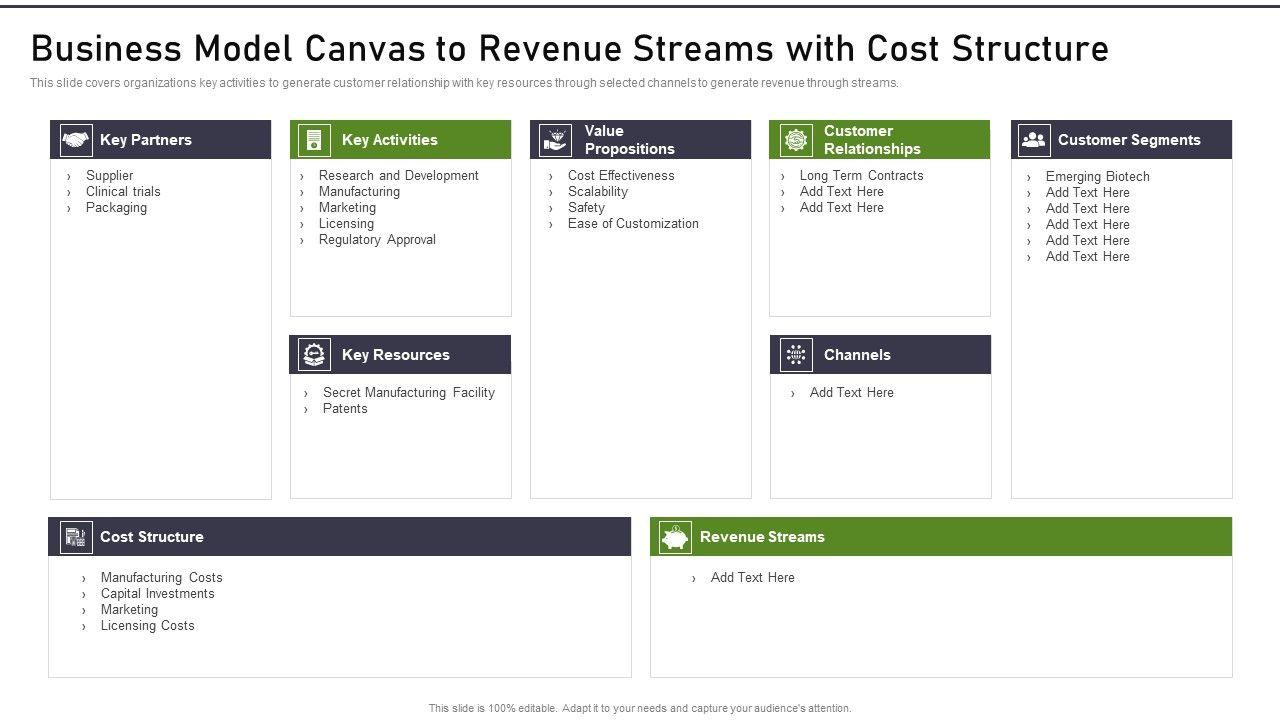The height and width of the screenshot is (720, 1280).
Task: Click the handshake icon in Key Partners
Action: [x=76, y=140]
